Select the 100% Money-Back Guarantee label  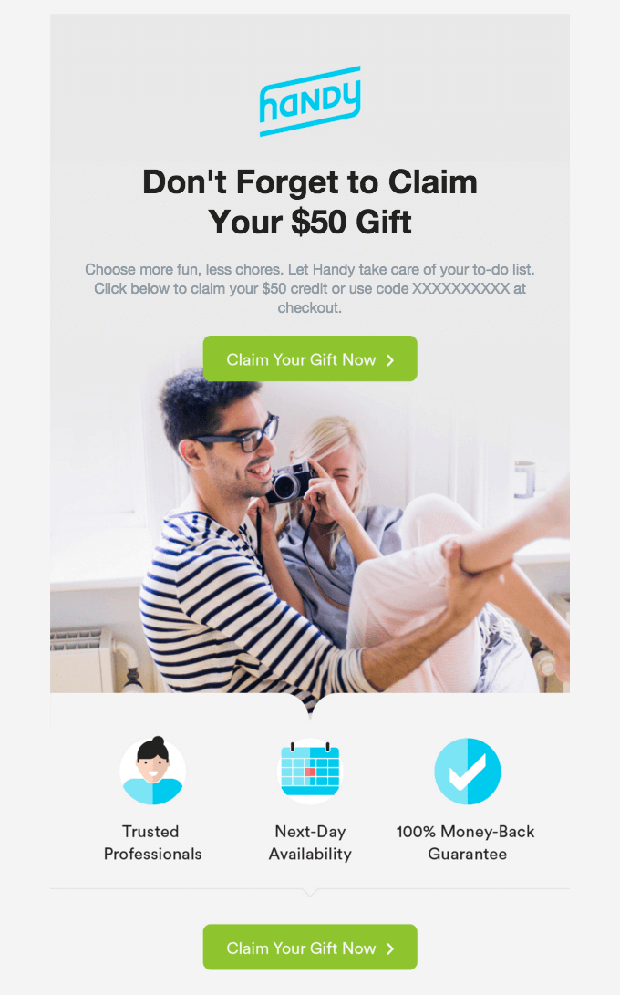click(x=466, y=842)
